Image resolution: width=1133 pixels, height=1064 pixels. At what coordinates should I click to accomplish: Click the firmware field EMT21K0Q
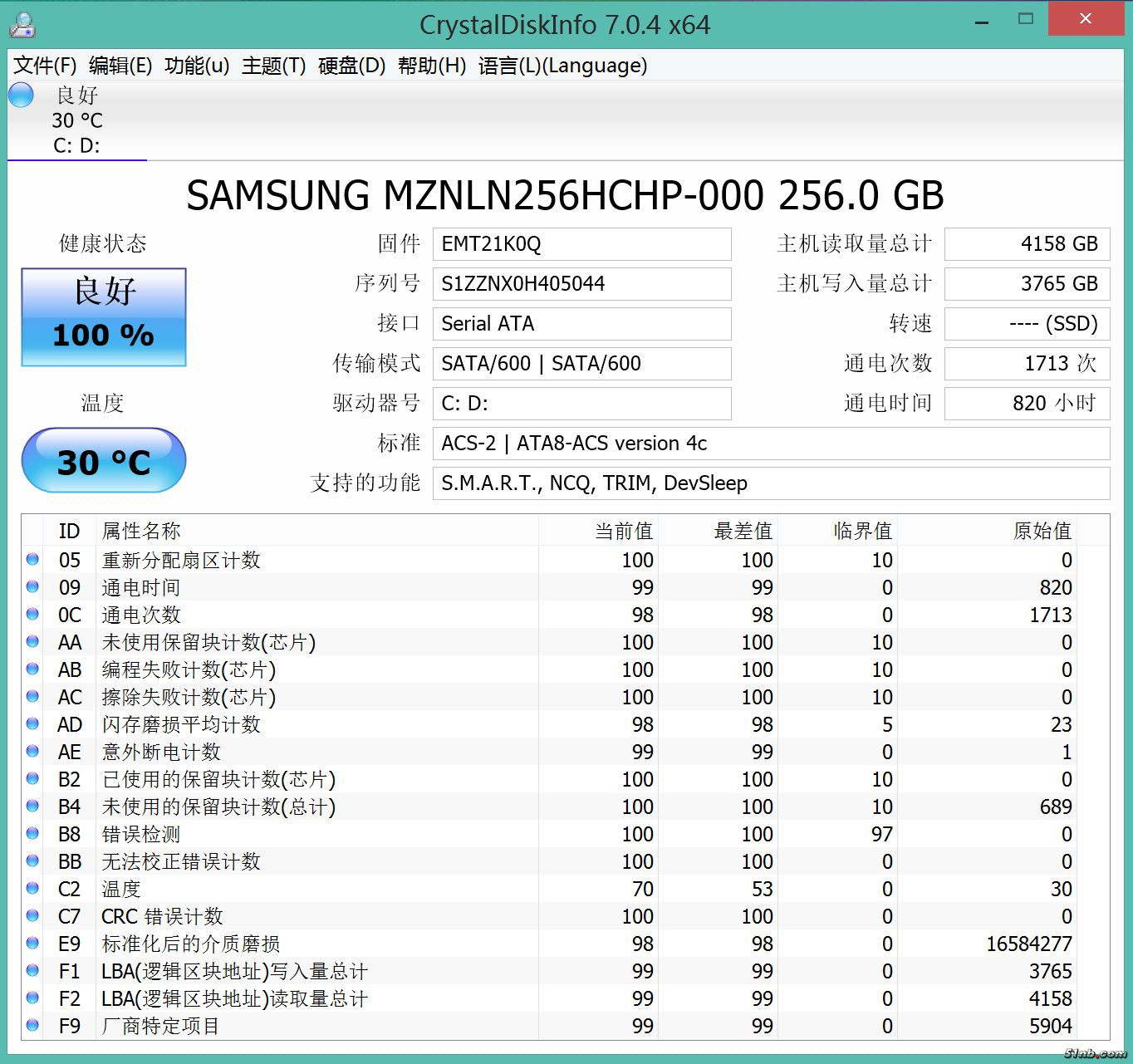click(581, 244)
